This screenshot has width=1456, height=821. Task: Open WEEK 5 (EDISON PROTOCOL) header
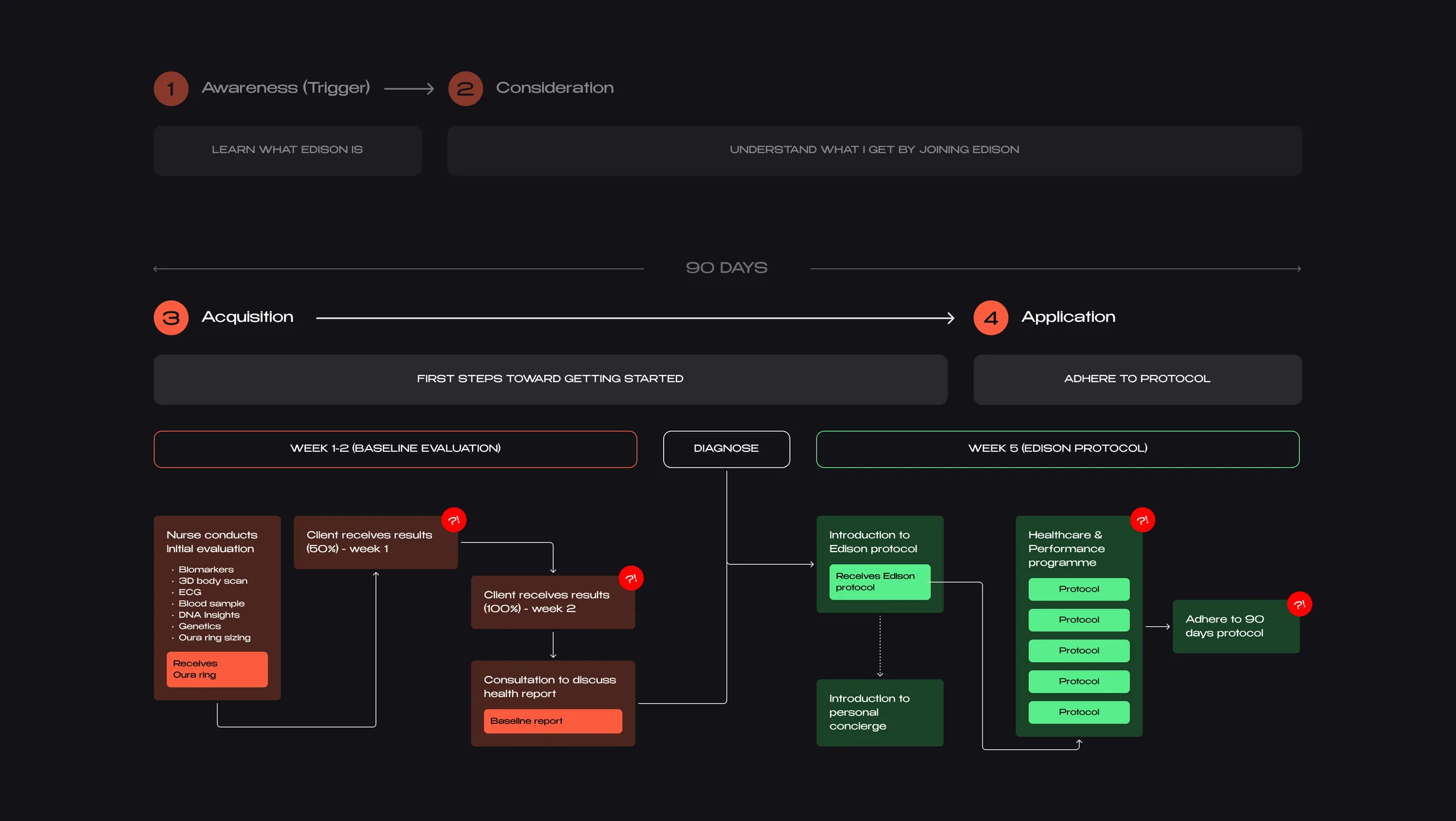point(1057,449)
